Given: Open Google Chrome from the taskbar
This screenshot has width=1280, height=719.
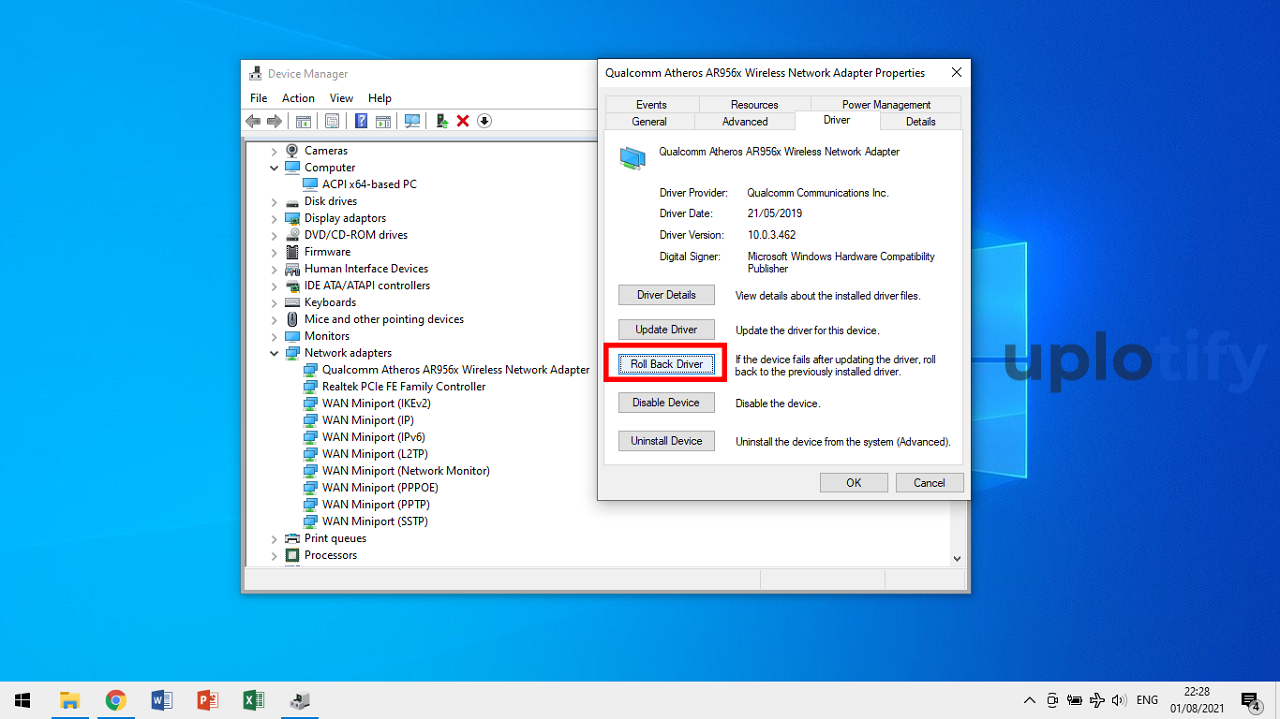Looking at the screenshot, I should click(115, 700).
